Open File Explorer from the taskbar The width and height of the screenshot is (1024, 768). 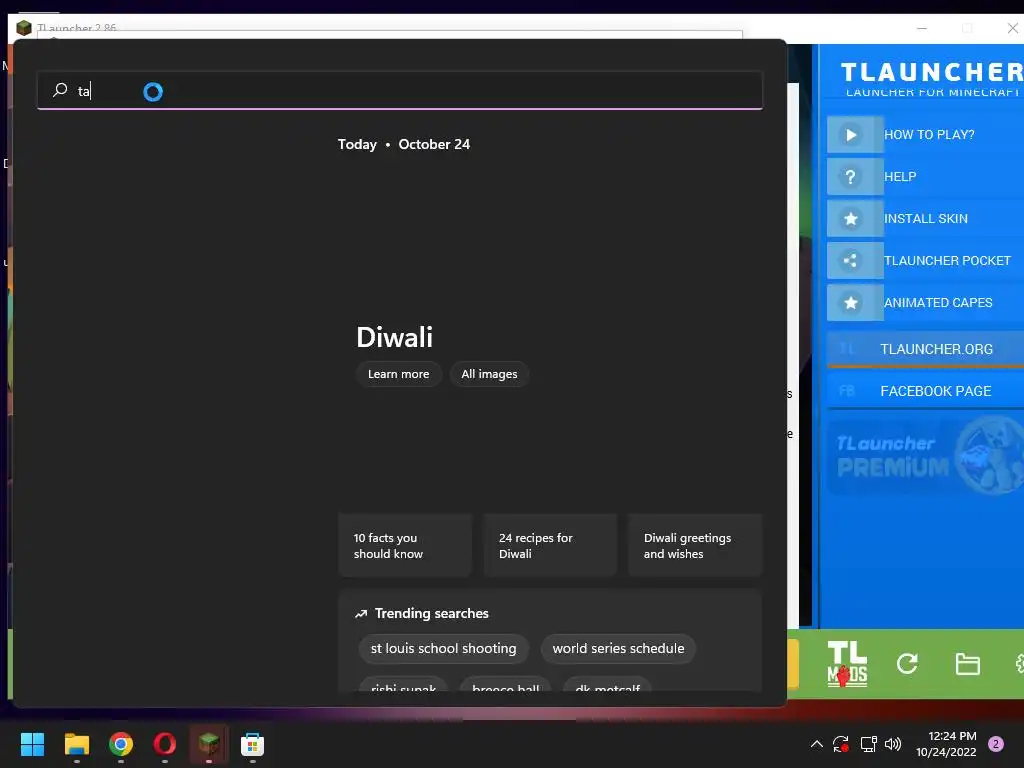click(x=76, y=744)
